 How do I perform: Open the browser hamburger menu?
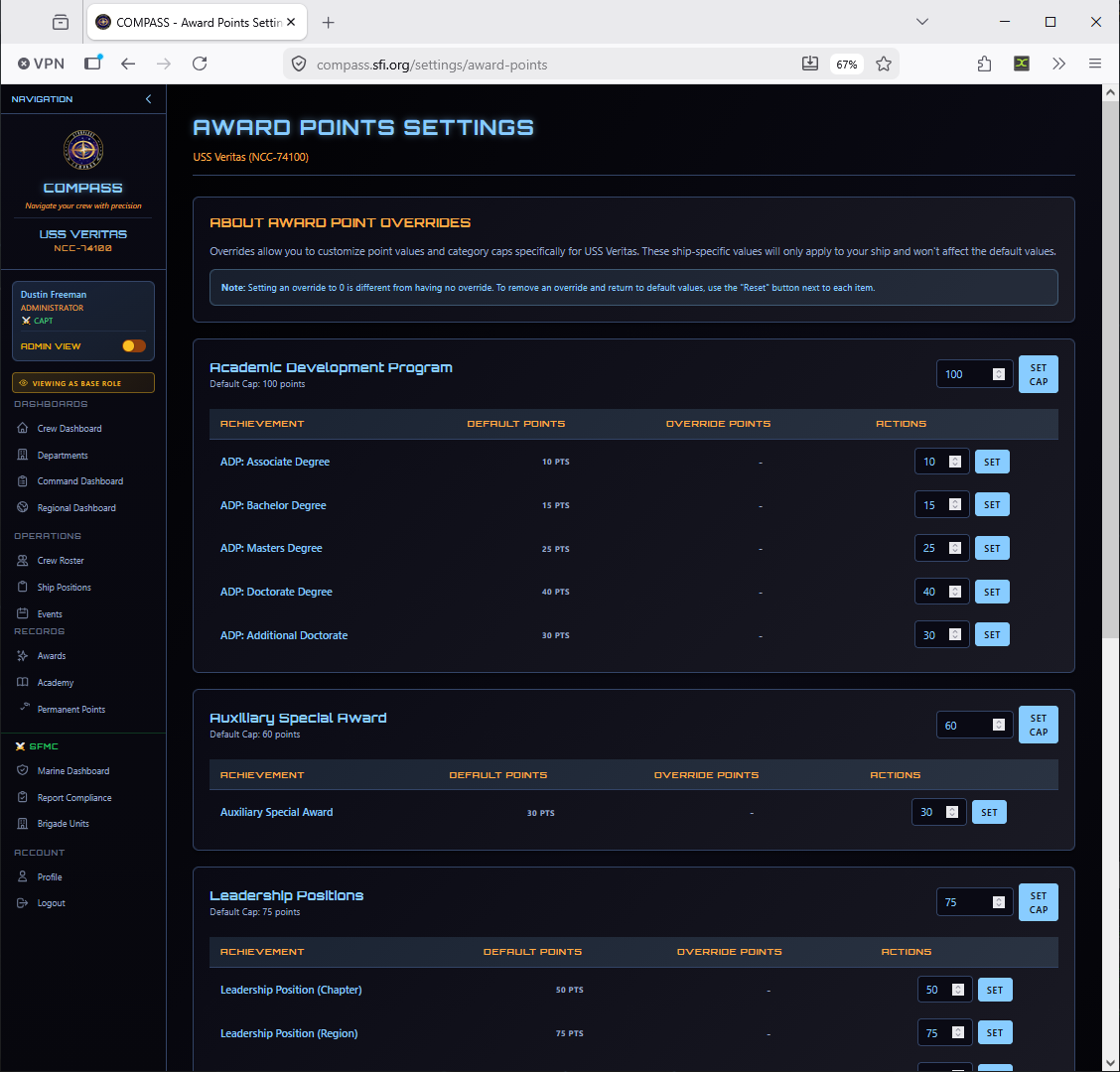tap(1094, 64)
